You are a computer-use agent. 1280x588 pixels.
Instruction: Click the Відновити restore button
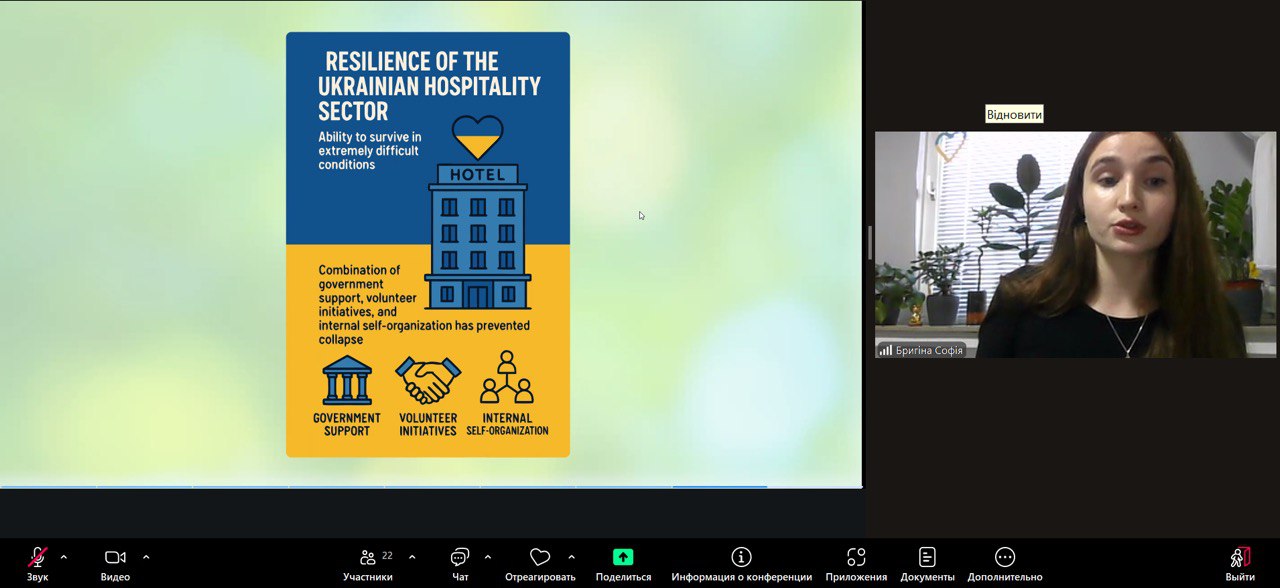1014,115
